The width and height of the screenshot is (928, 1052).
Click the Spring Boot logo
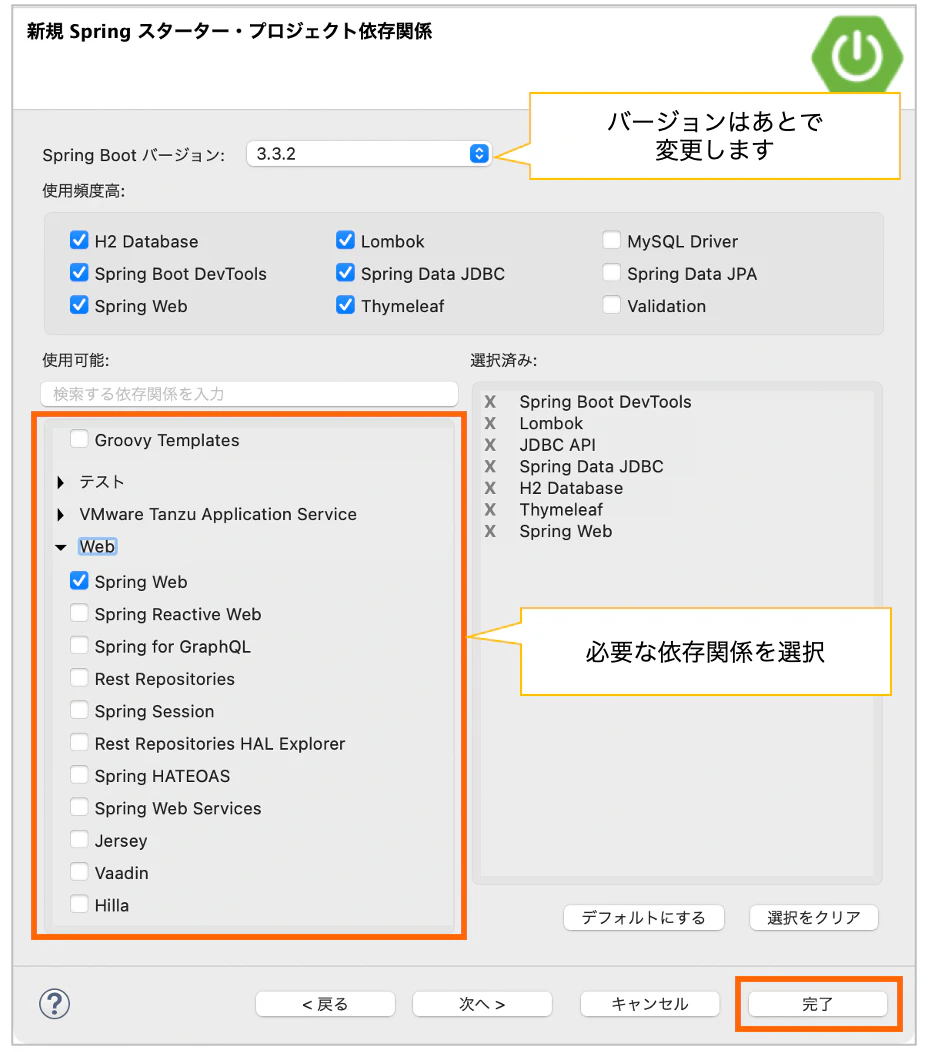[x=857, y=55]
